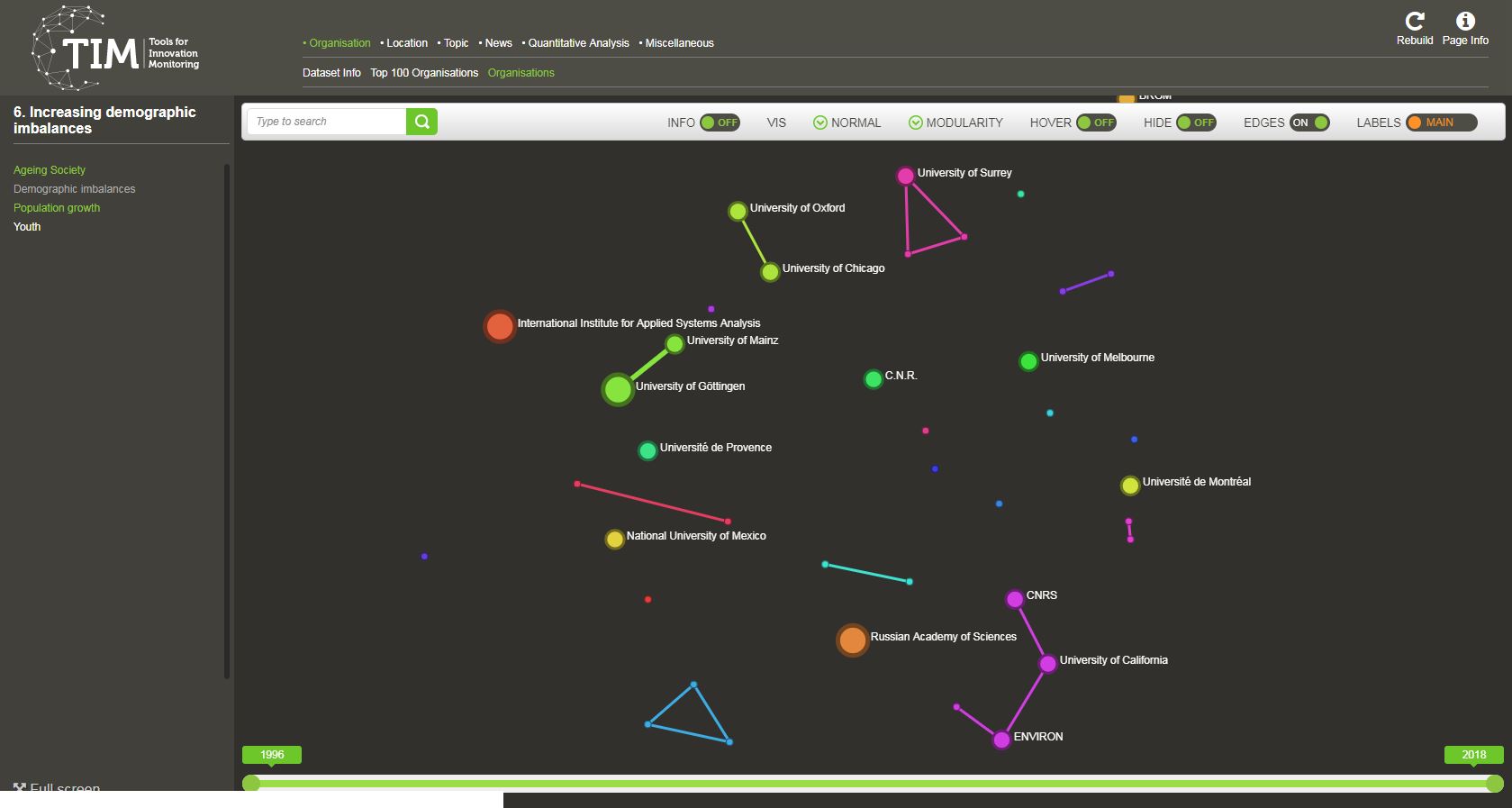The height and width of the screenshot is (808, 1512).
Task: Select the University of California node
Action: coord(1047,664)
